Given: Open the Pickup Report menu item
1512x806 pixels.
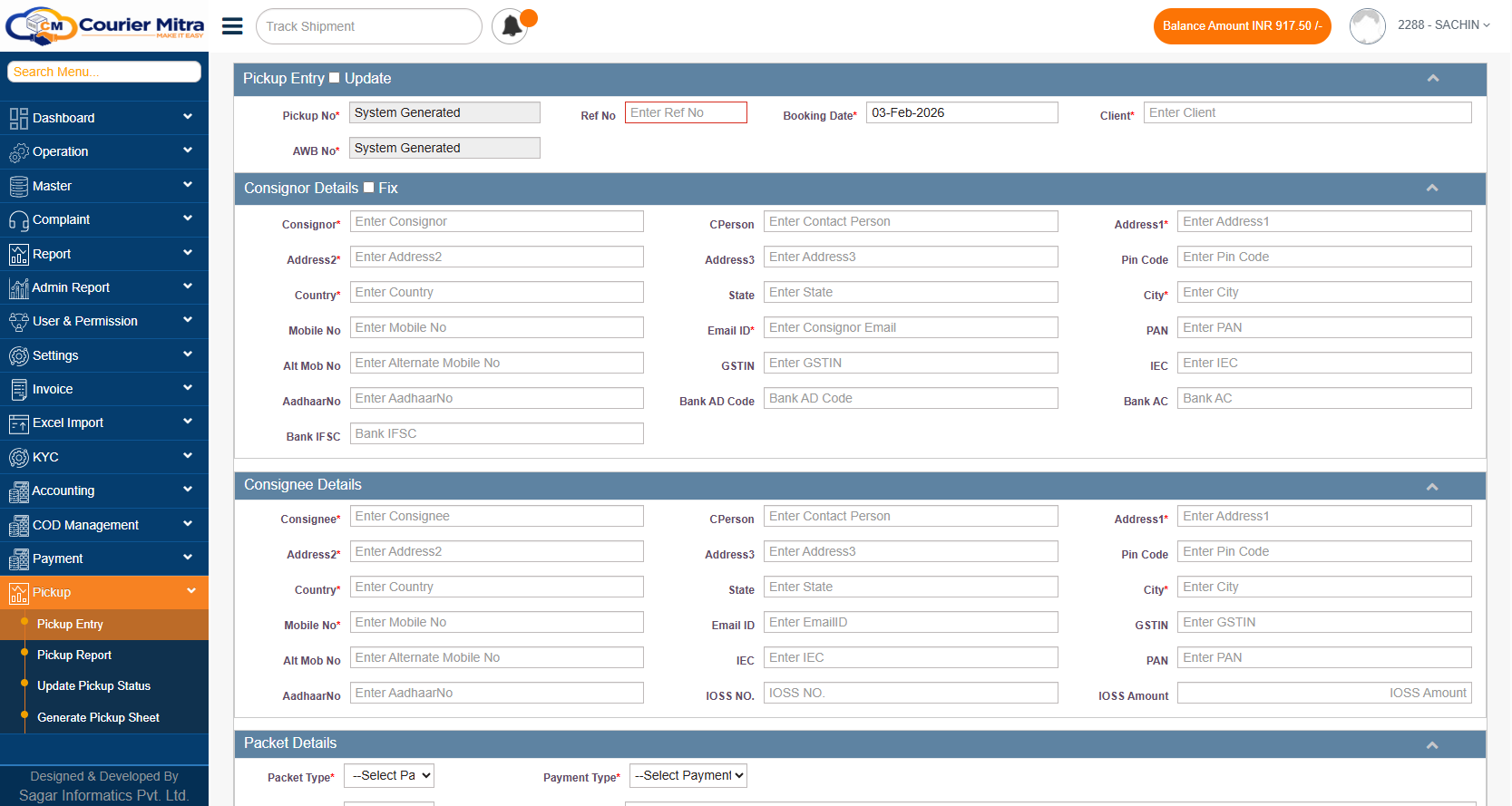Looking at the screenshot, I should 74,655.
